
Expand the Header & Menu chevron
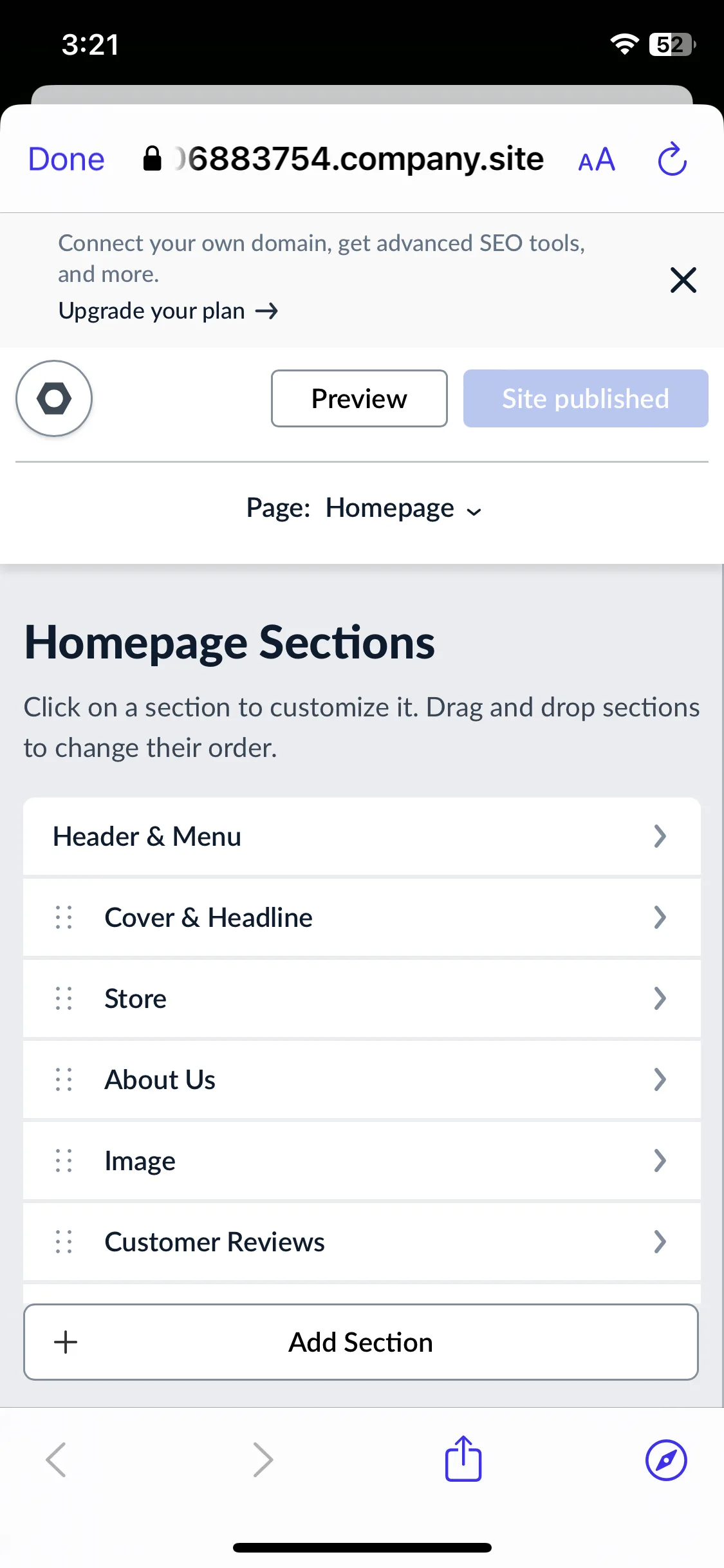(660, 836)
